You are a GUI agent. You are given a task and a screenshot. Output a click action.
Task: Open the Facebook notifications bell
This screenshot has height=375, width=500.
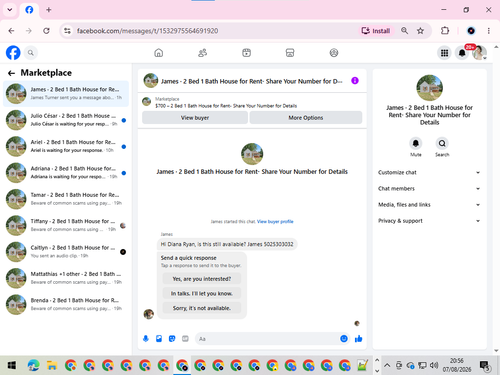pyautogui.click(x=462, y=53)
